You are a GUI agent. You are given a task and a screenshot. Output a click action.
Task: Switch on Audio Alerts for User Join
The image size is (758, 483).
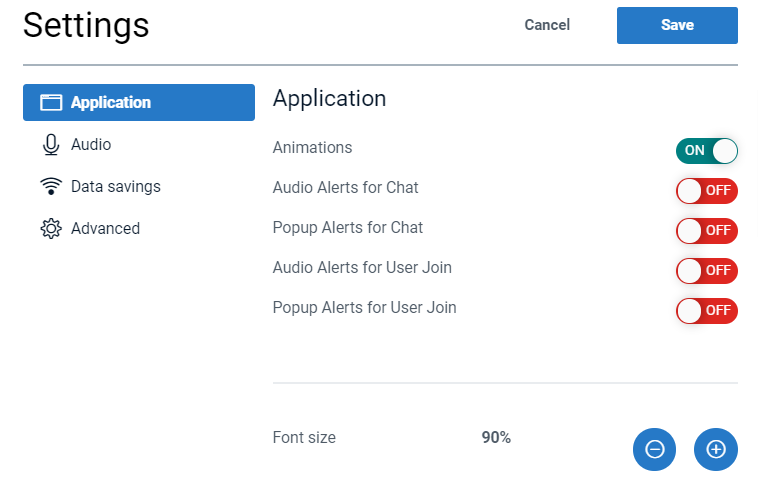(x=706, y=271)
